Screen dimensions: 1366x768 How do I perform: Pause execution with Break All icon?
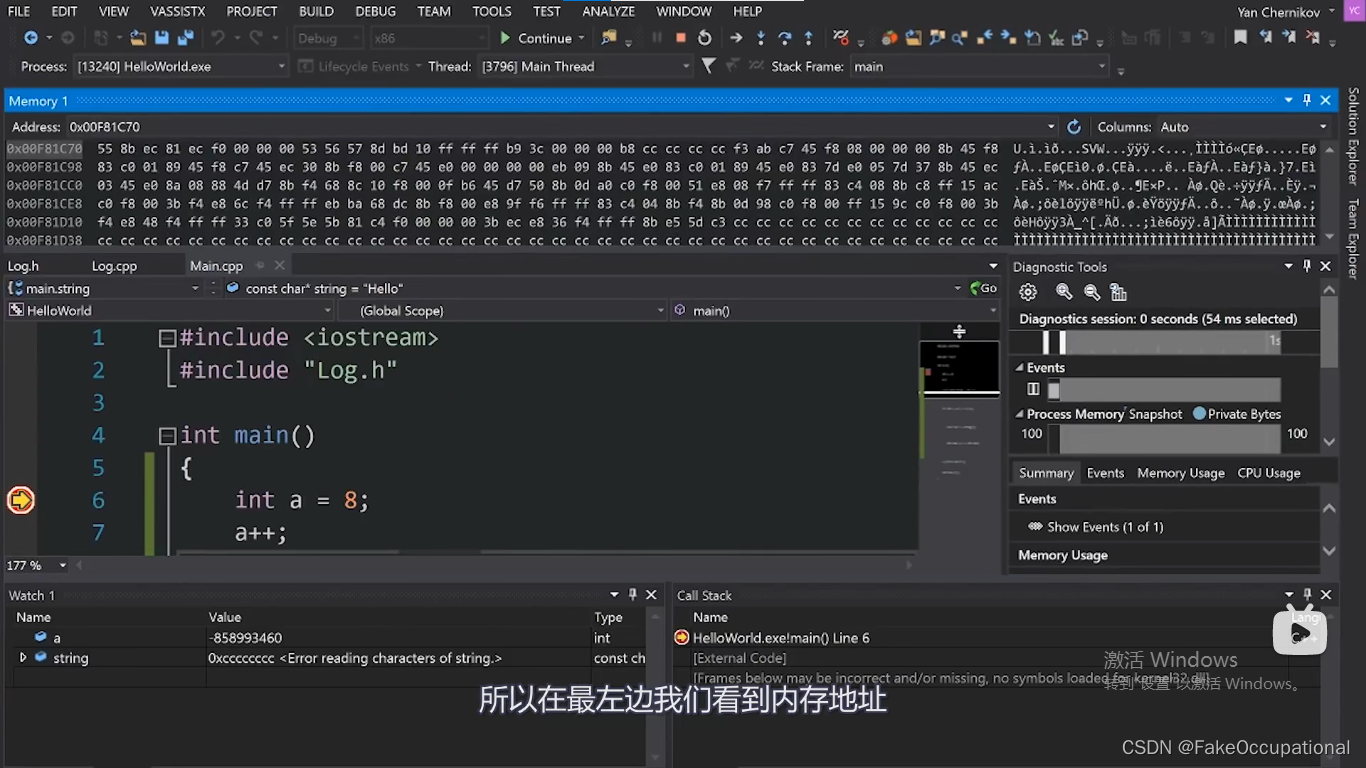pos(657,37)
